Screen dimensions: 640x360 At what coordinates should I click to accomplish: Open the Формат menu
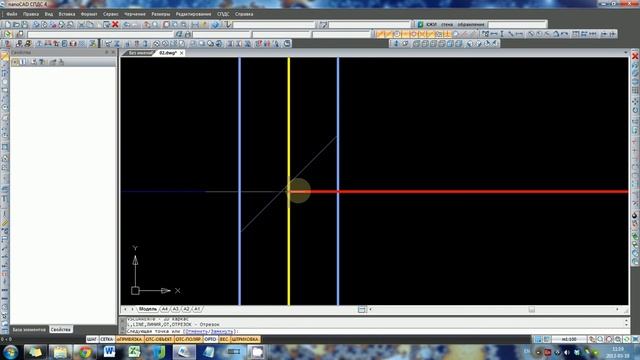click(89, 14)
